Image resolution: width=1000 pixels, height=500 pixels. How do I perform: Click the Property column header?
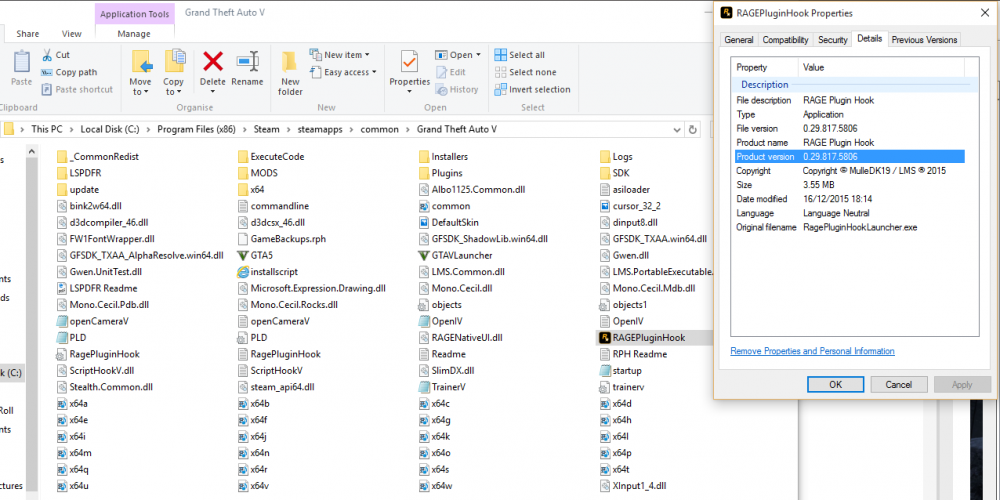click(765, 68)
